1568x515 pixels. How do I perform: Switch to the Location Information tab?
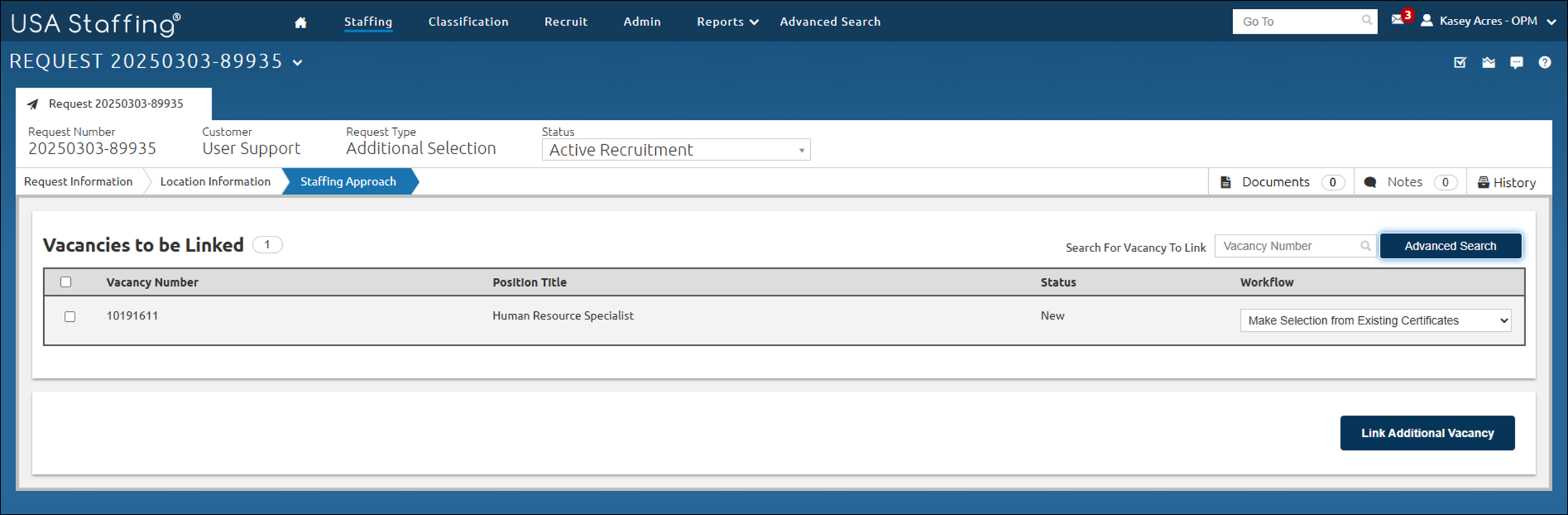(215, 181)
